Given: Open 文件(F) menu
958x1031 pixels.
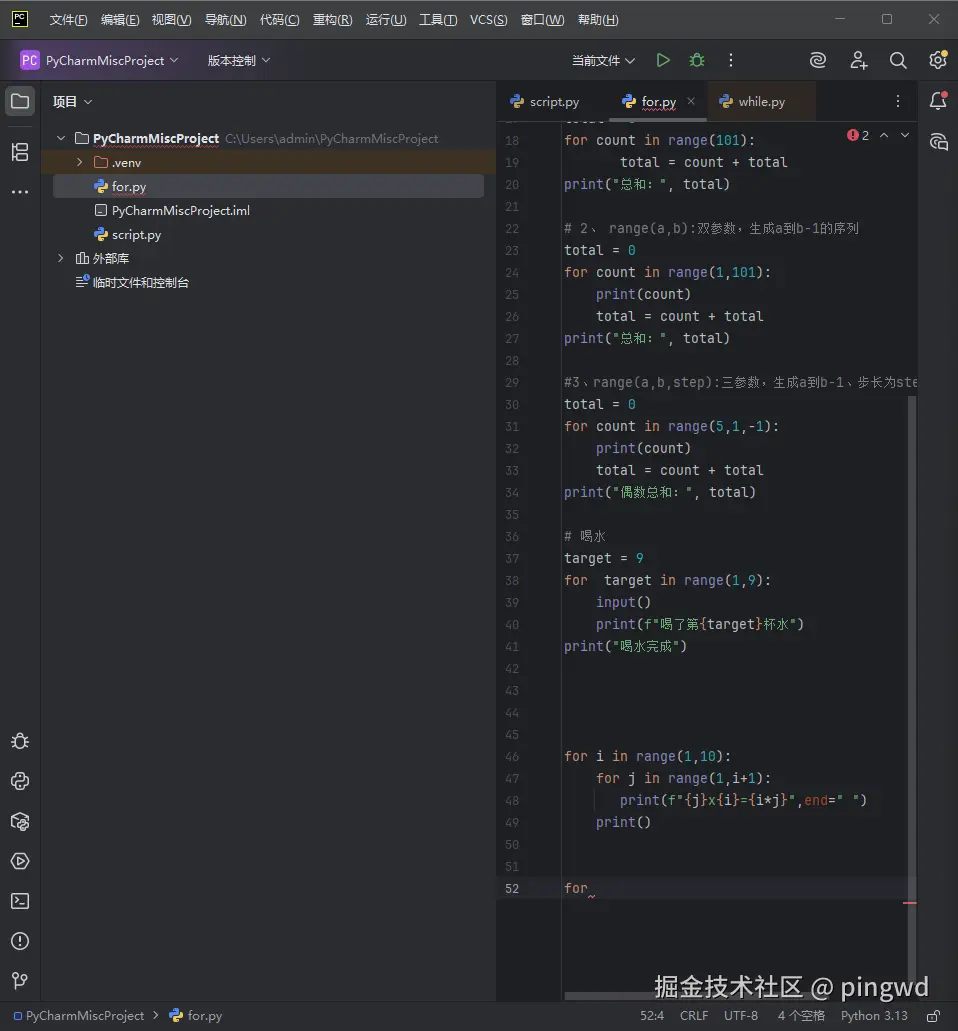Looking at the screenshot, I should 68,20.
